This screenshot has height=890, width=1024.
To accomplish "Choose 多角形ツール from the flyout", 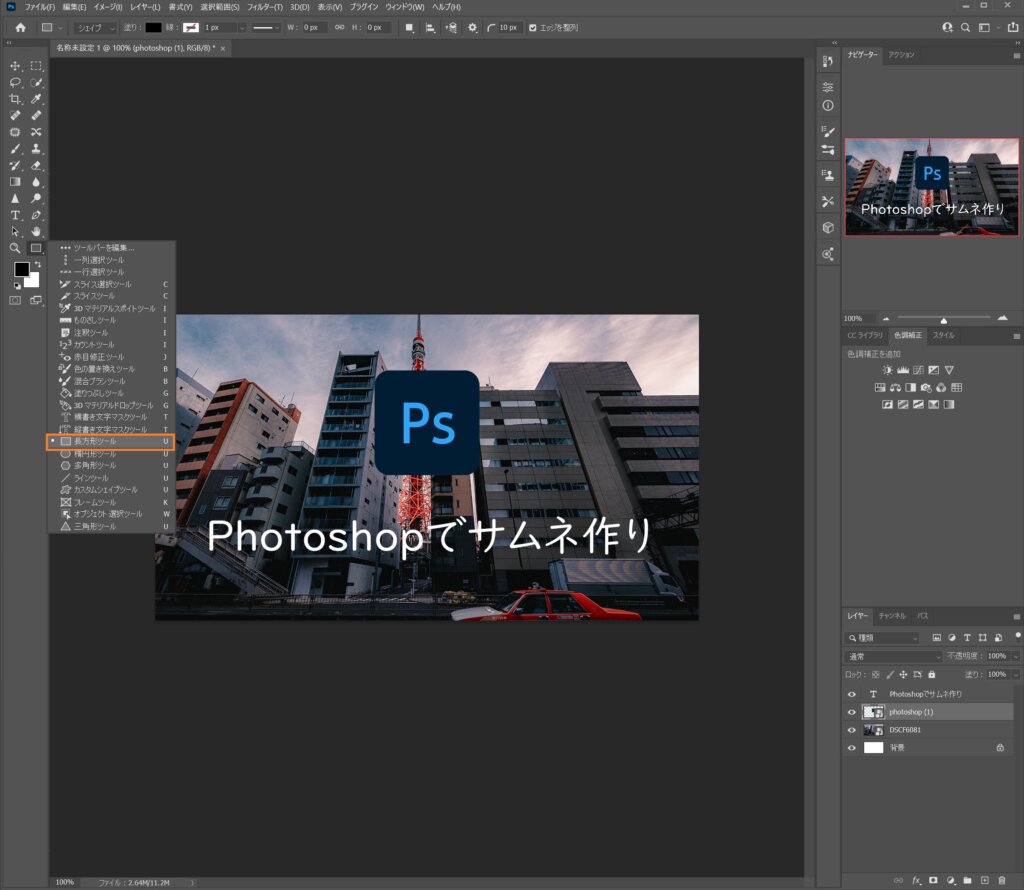I will (x=111, y=466).
